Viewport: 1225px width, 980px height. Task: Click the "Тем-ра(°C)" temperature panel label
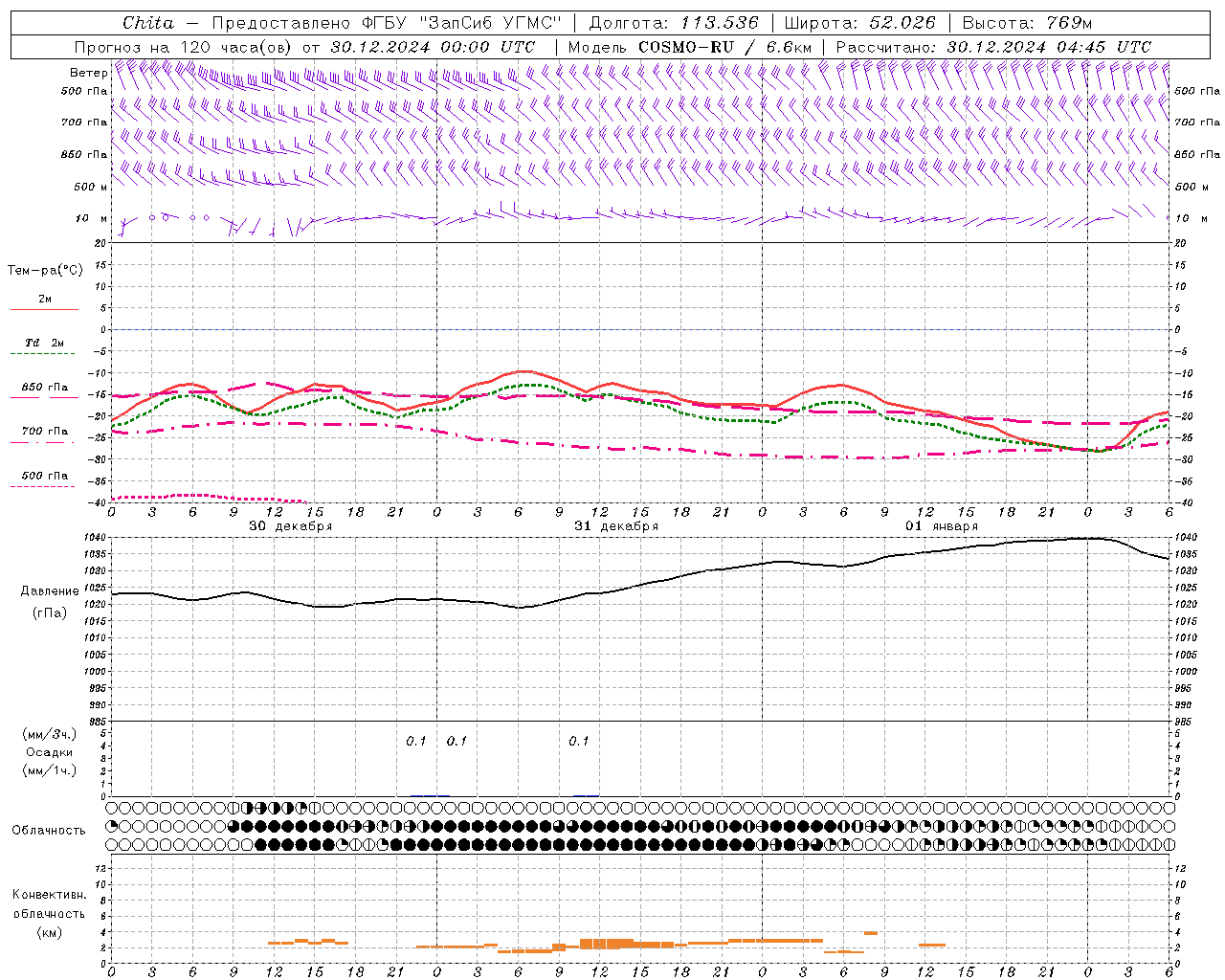(45, 271)
